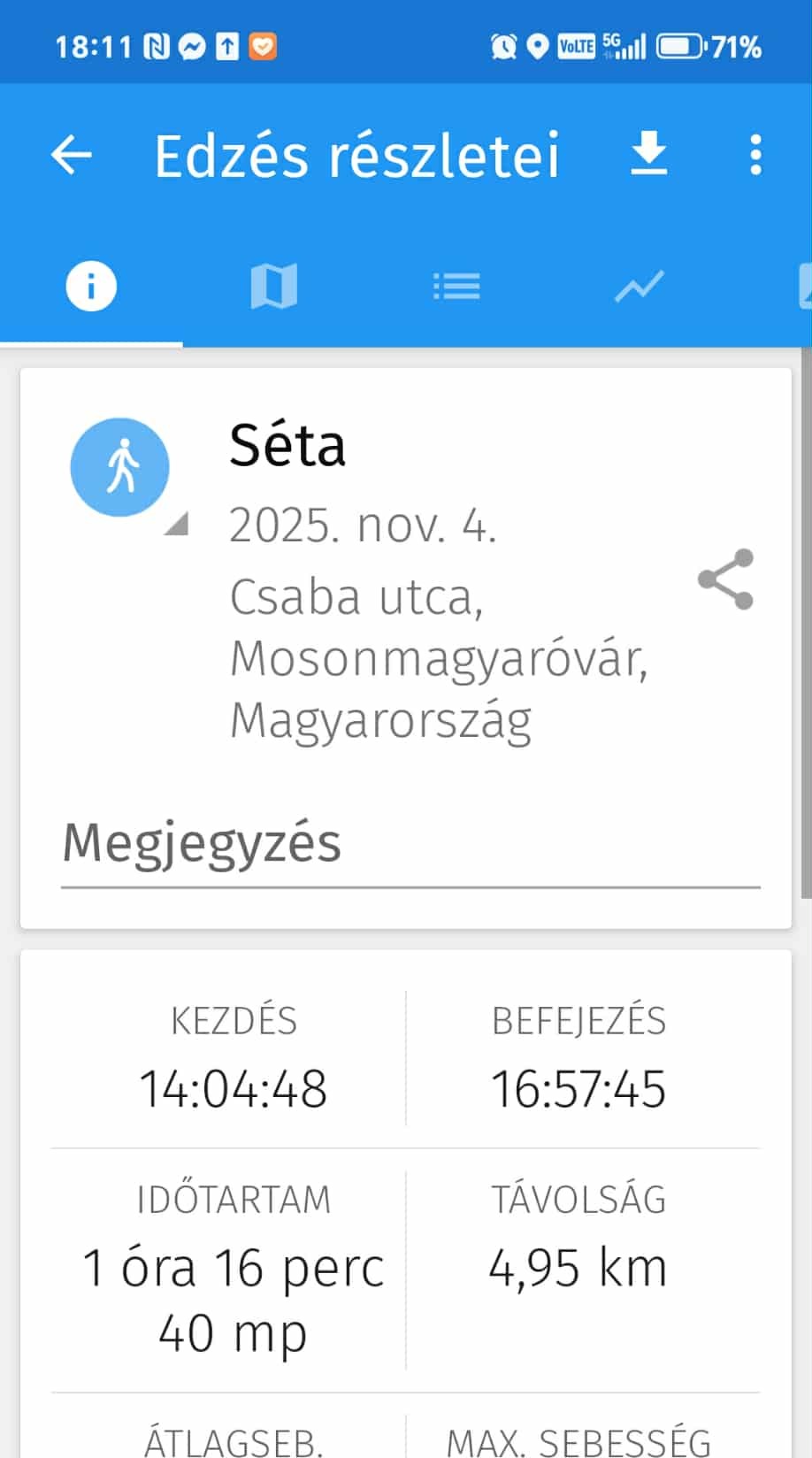
Task: Tap the walking activity type icon
Action: click(120, 467)
